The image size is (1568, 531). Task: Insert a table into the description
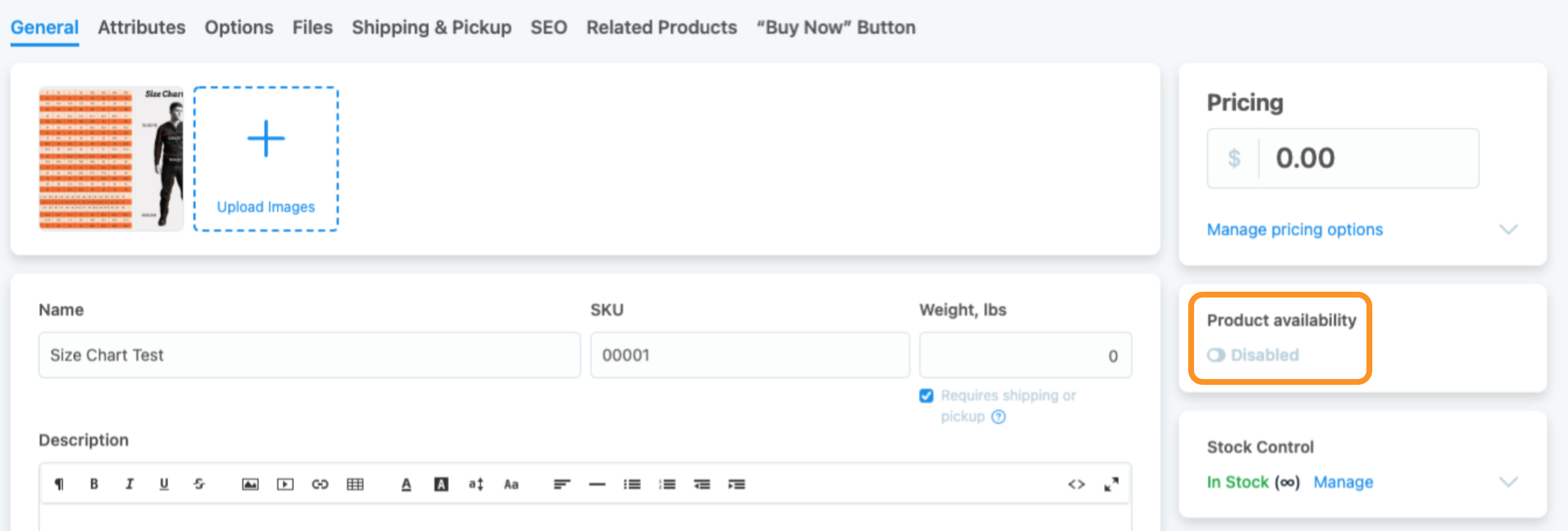355,484
